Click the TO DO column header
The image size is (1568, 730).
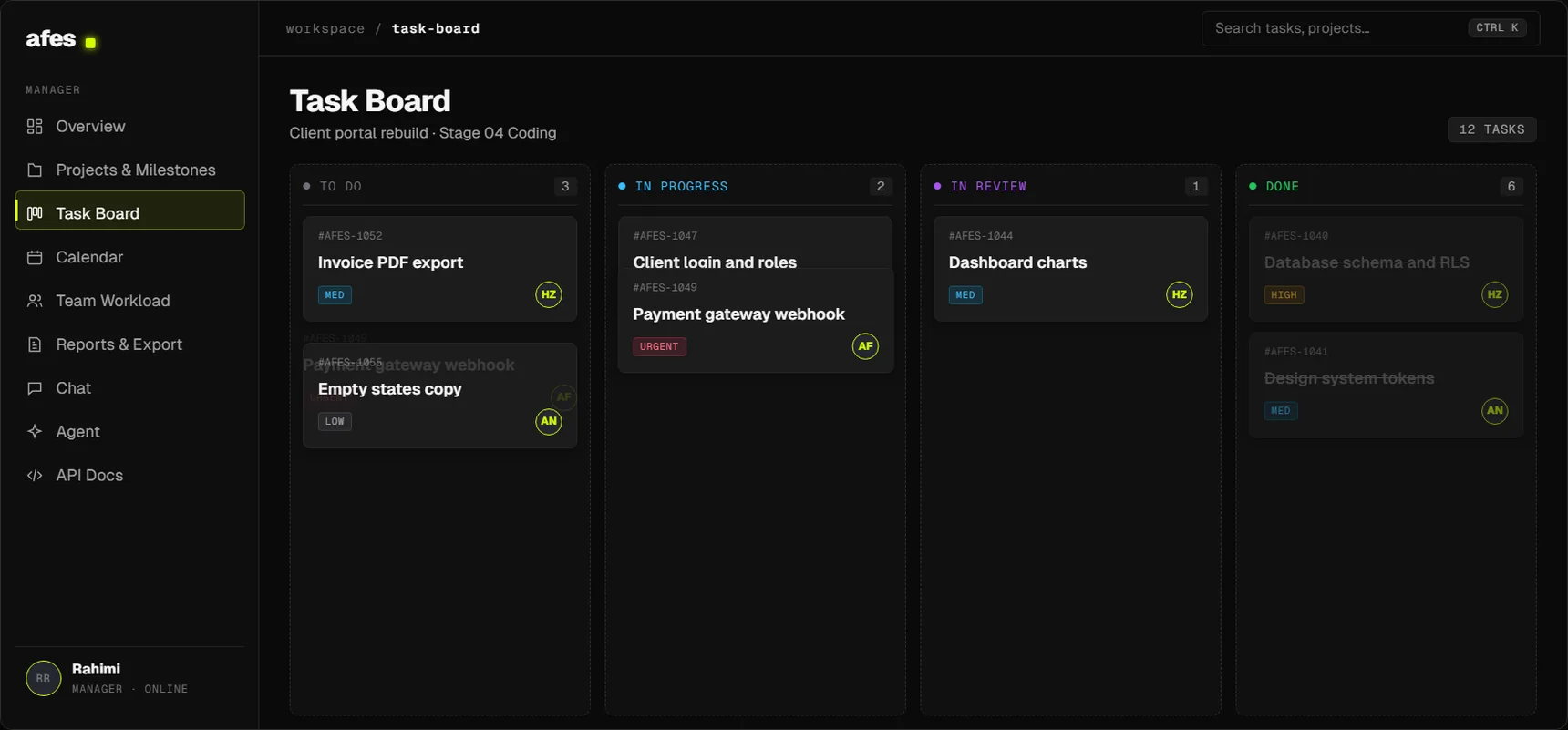439,187
